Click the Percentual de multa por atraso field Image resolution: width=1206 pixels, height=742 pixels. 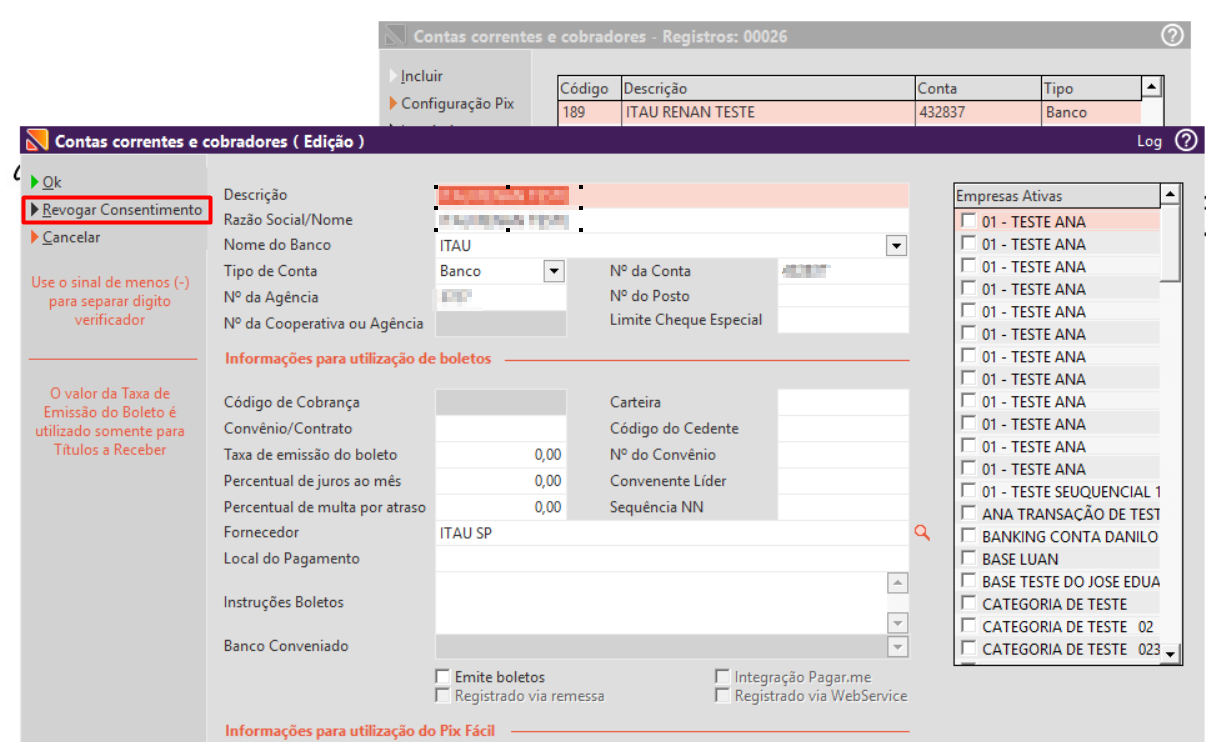(501, 507)
